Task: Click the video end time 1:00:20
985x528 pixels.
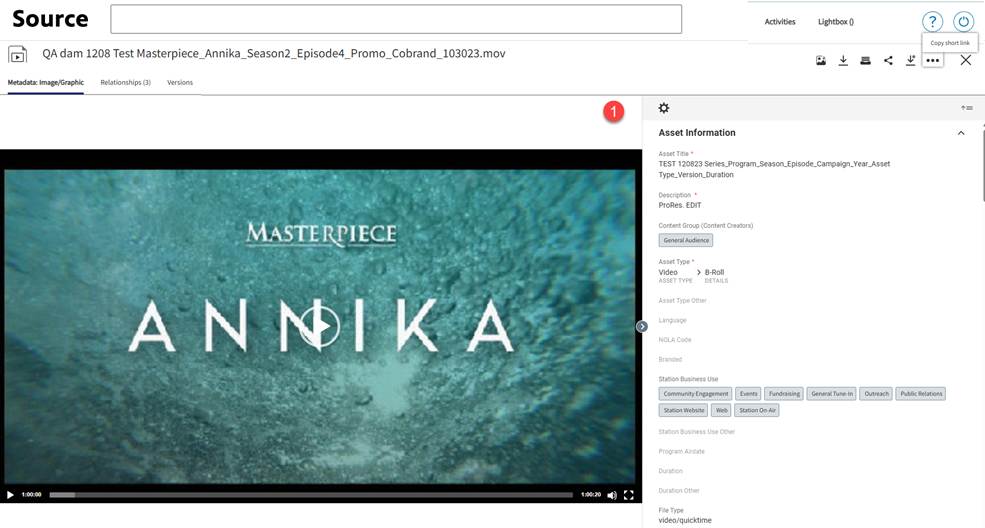Action: 590,495
